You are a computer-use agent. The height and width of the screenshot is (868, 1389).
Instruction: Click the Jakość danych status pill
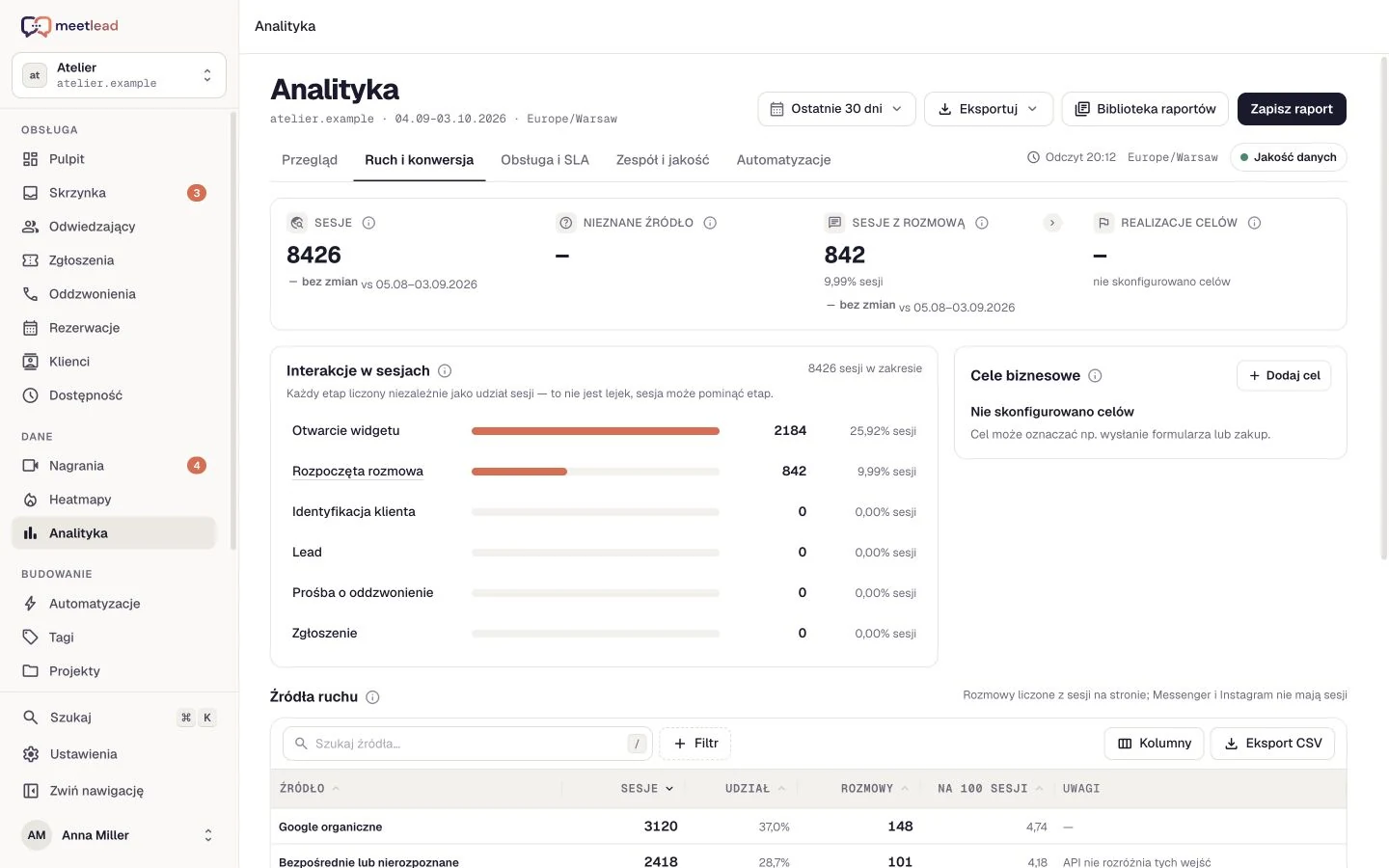tap(1288, 157)
